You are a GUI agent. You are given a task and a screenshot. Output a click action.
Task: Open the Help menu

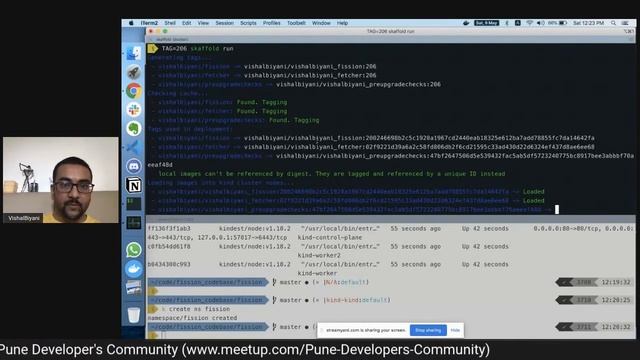click(x=342, y=23)
